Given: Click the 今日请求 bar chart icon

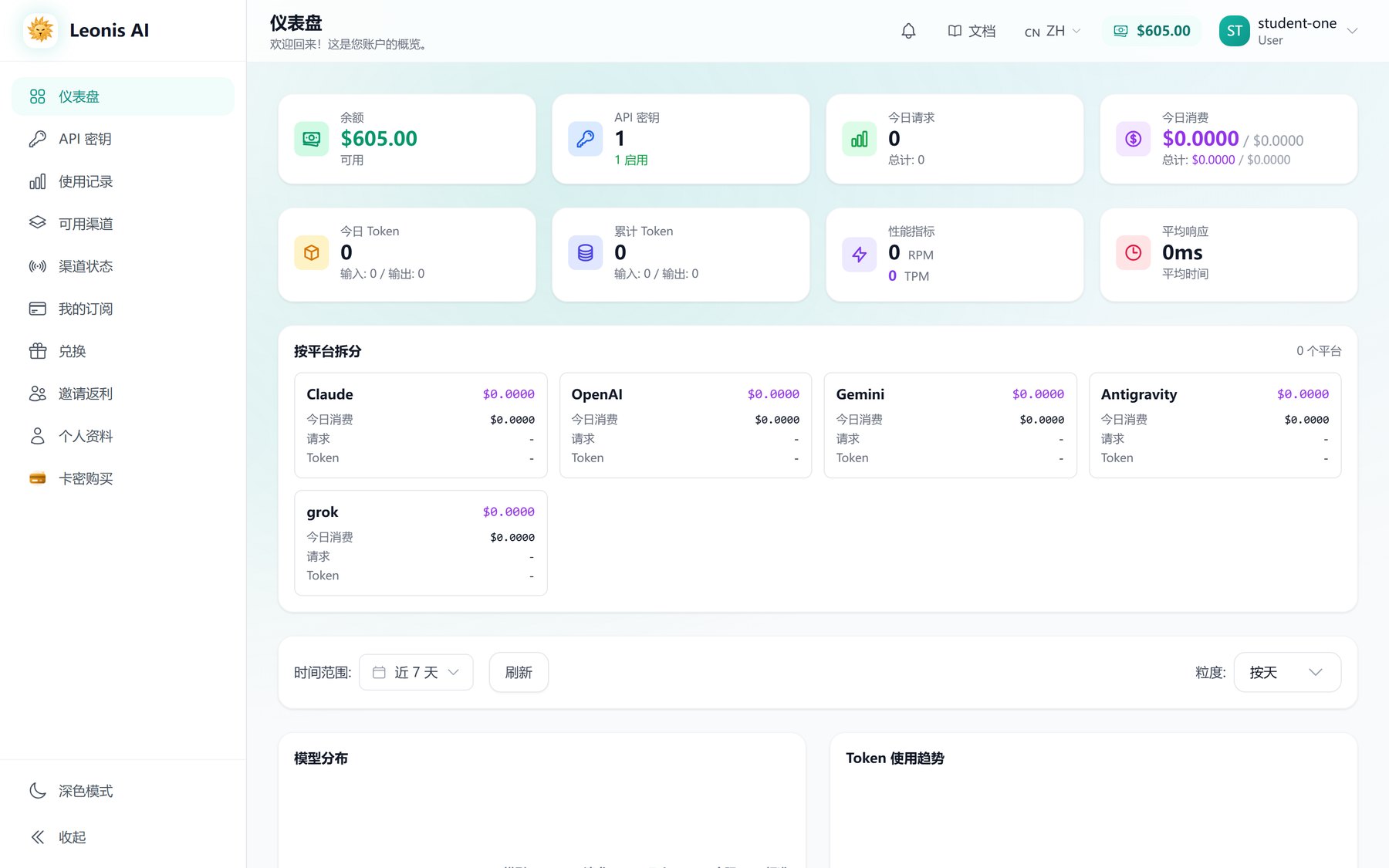Looking at the screenshot, I should 859,139.
